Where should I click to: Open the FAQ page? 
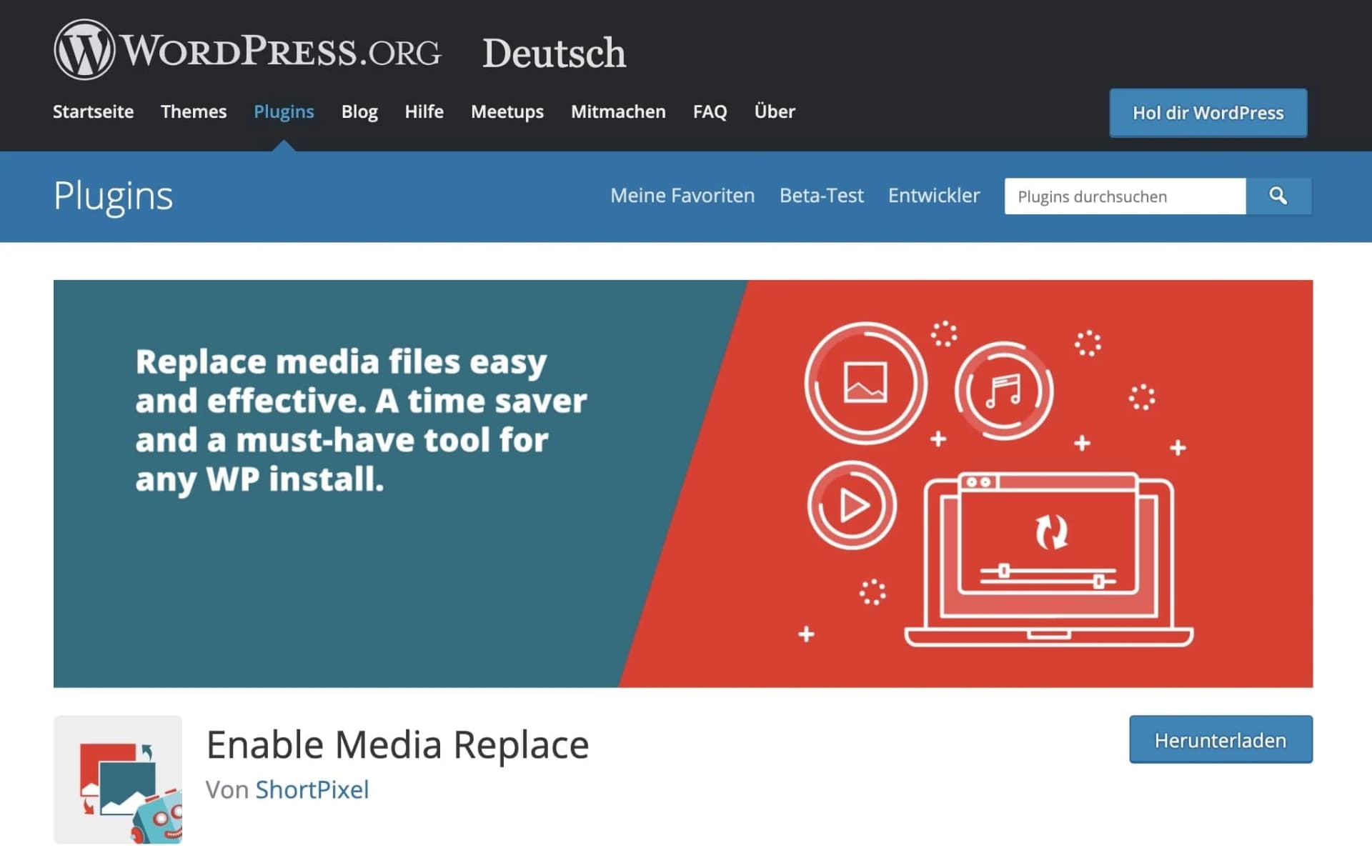coord(710,111)
